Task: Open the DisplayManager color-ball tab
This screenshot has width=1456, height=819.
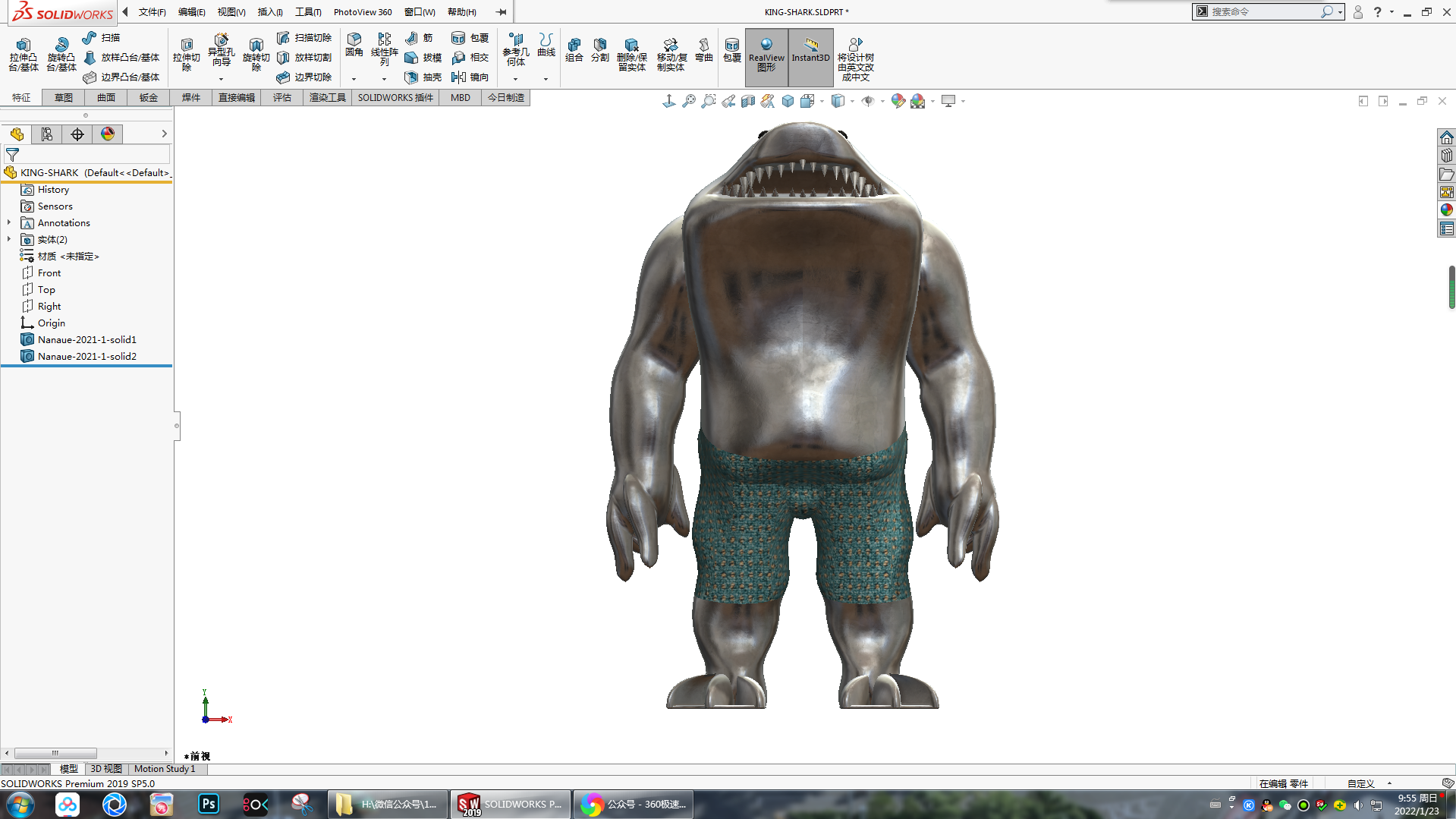Action: pos(108,134)
